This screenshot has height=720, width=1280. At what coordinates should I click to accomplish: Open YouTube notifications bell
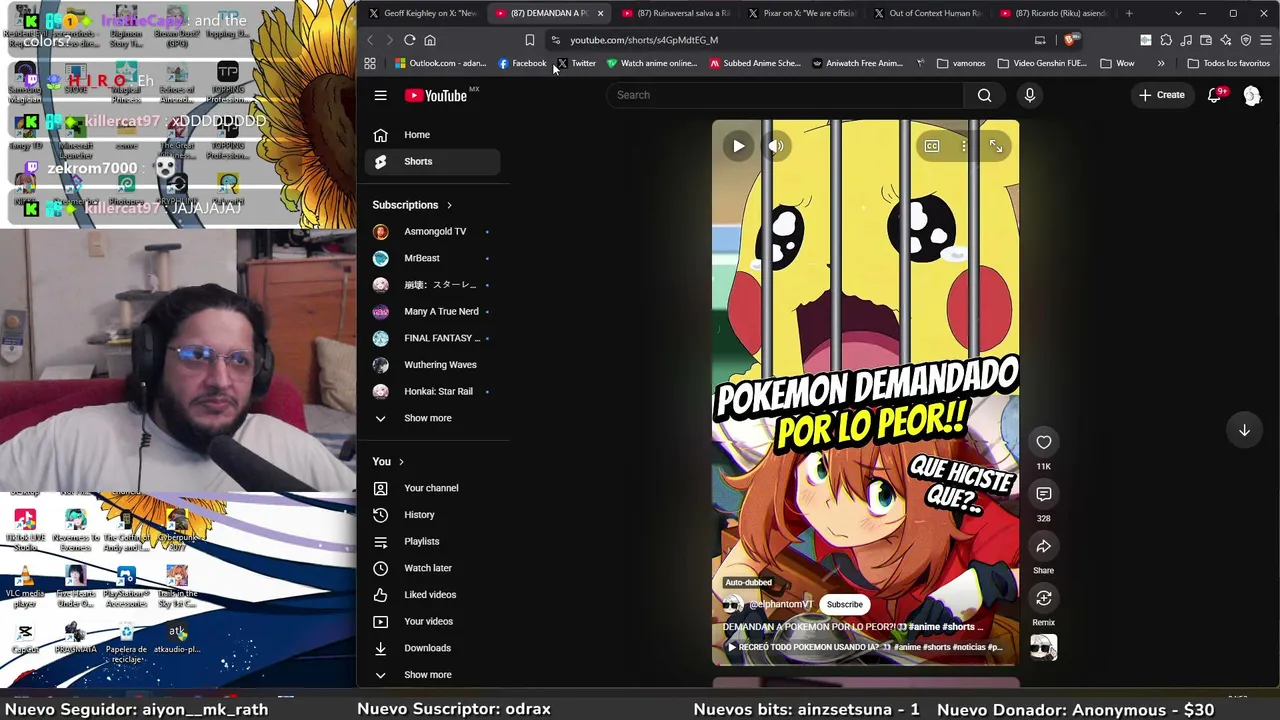[x=1214, y=95]
